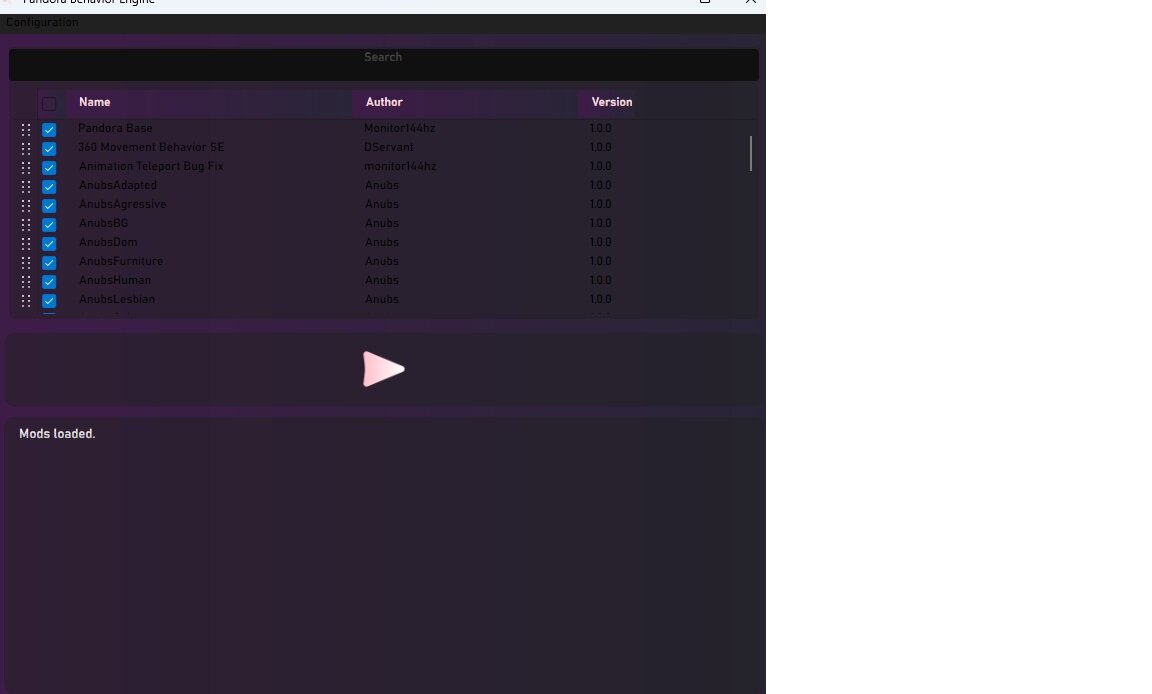
Task: Sort mods by Name column header
Action: pos(95,102)
